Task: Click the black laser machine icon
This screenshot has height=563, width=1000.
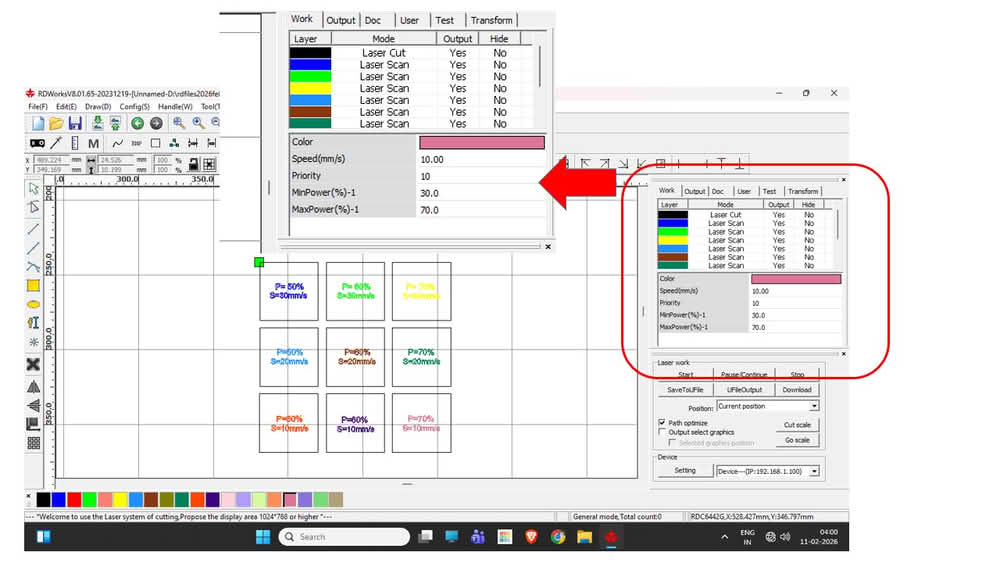Action: click(x=38, y=143)
